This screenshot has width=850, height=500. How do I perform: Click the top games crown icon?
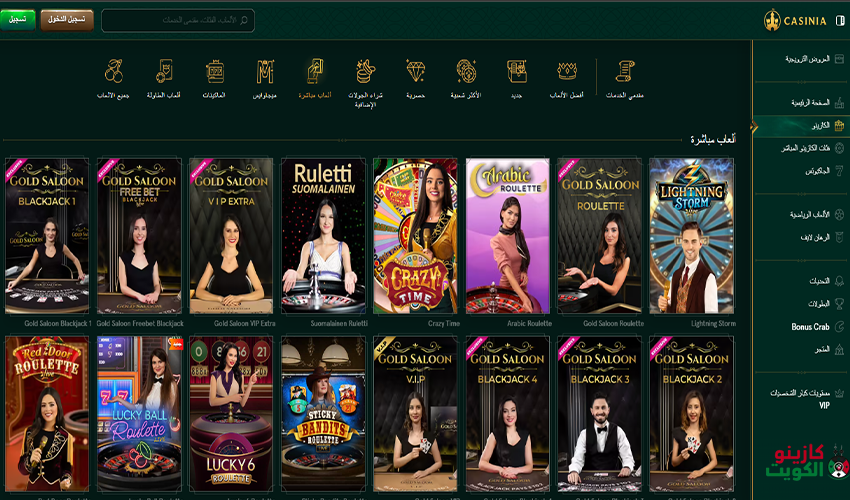(x=567, y=72)
